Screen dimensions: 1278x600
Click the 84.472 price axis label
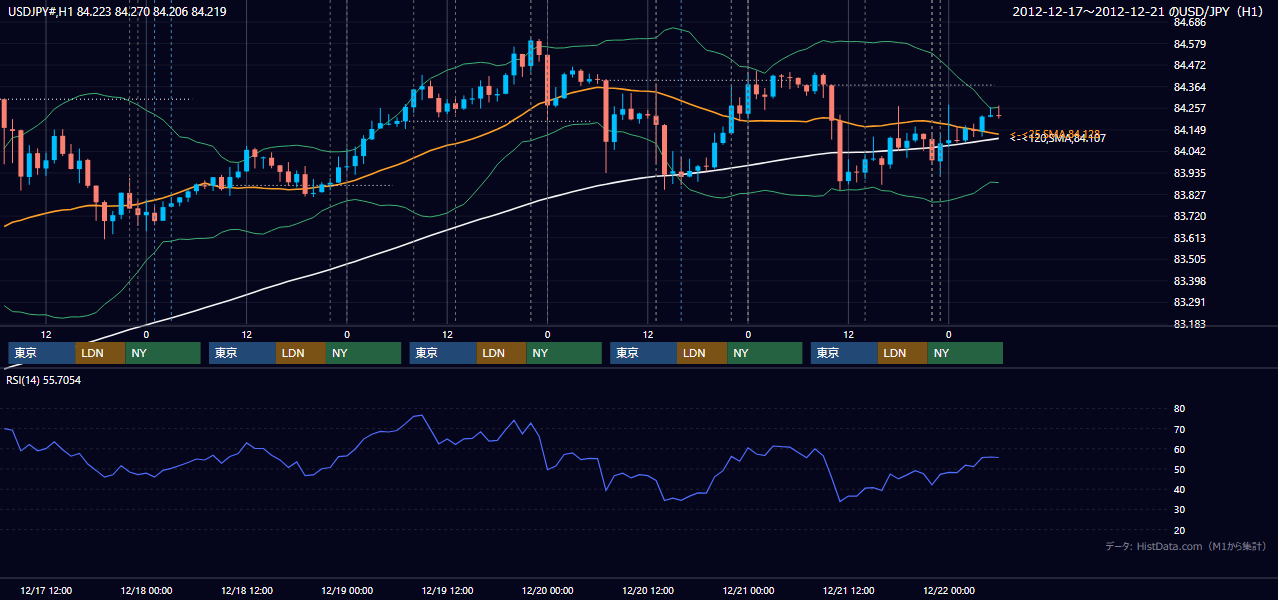click(1189, 65)
